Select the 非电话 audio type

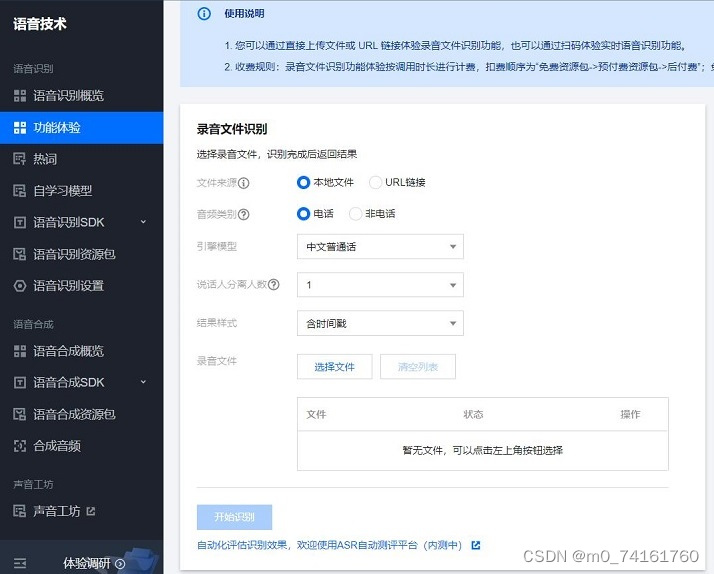click(355, 213)
